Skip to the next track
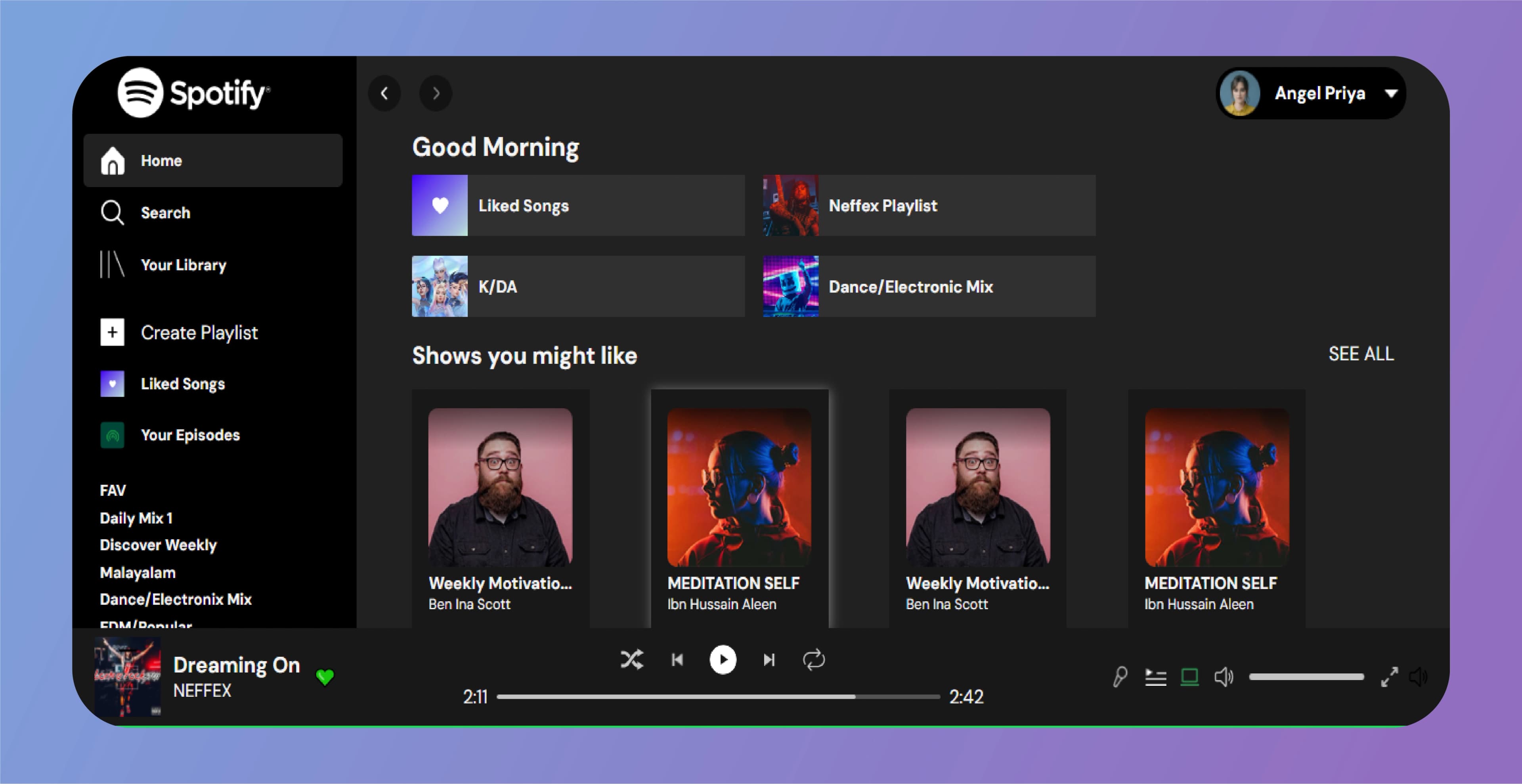The image size is (1522, 784). (769, 659)
